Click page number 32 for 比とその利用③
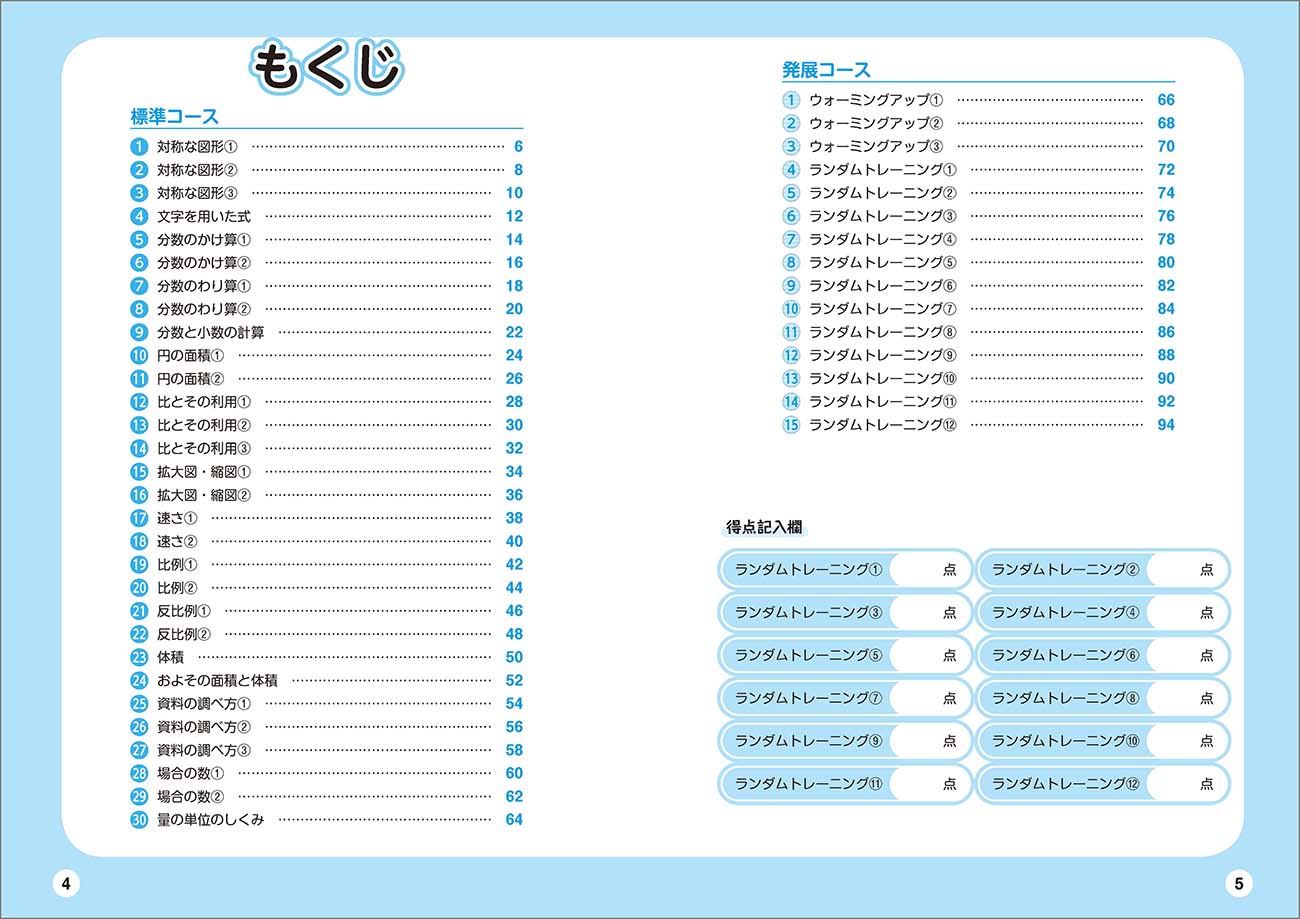This screenshot has width=1300, height=919. coord(514,448)
